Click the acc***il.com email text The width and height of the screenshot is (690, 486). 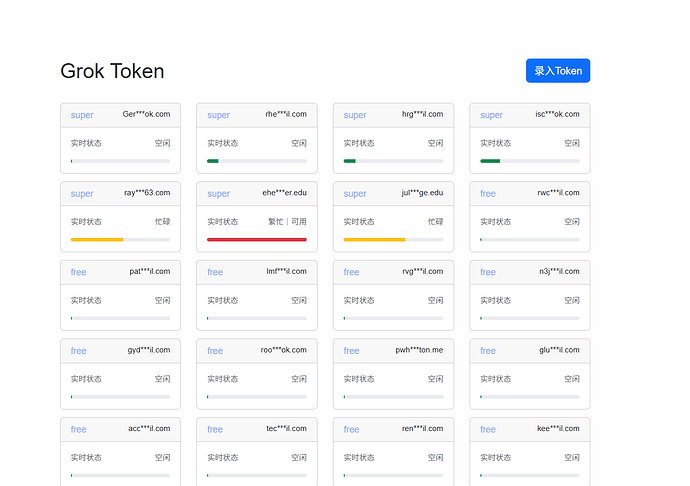[149, 428]
